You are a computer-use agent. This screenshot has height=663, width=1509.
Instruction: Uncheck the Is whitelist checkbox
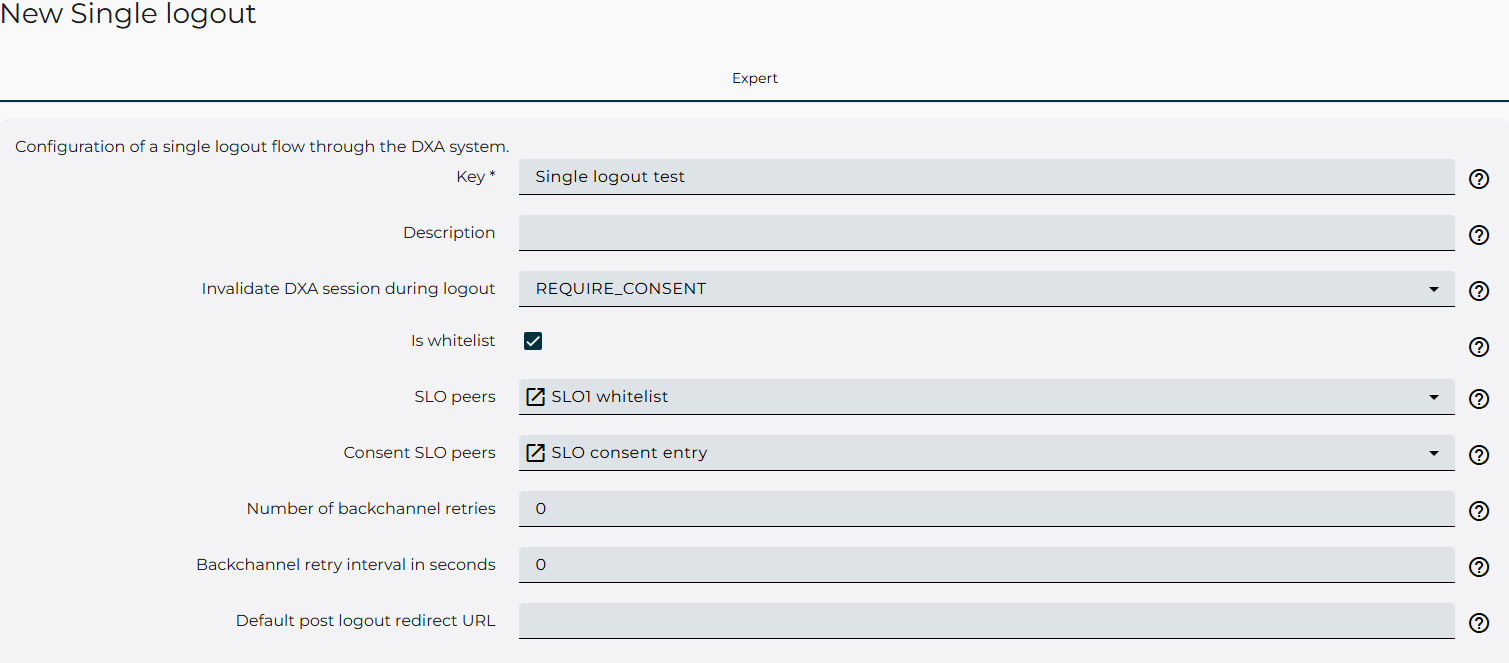533,340
